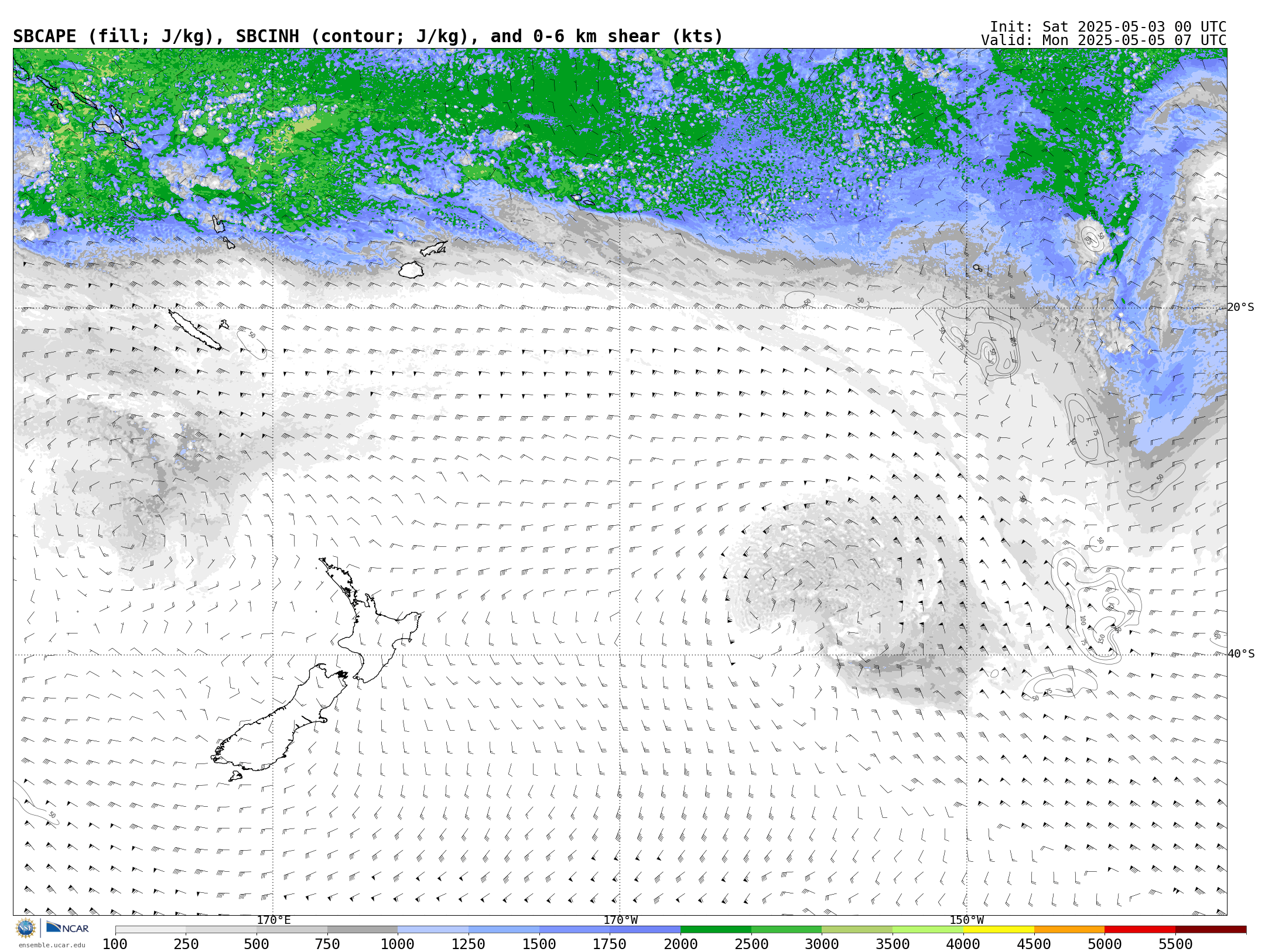Click Stewart Island south of South Island
Viewport: 1265px width, 952px height.
(235, 776)
